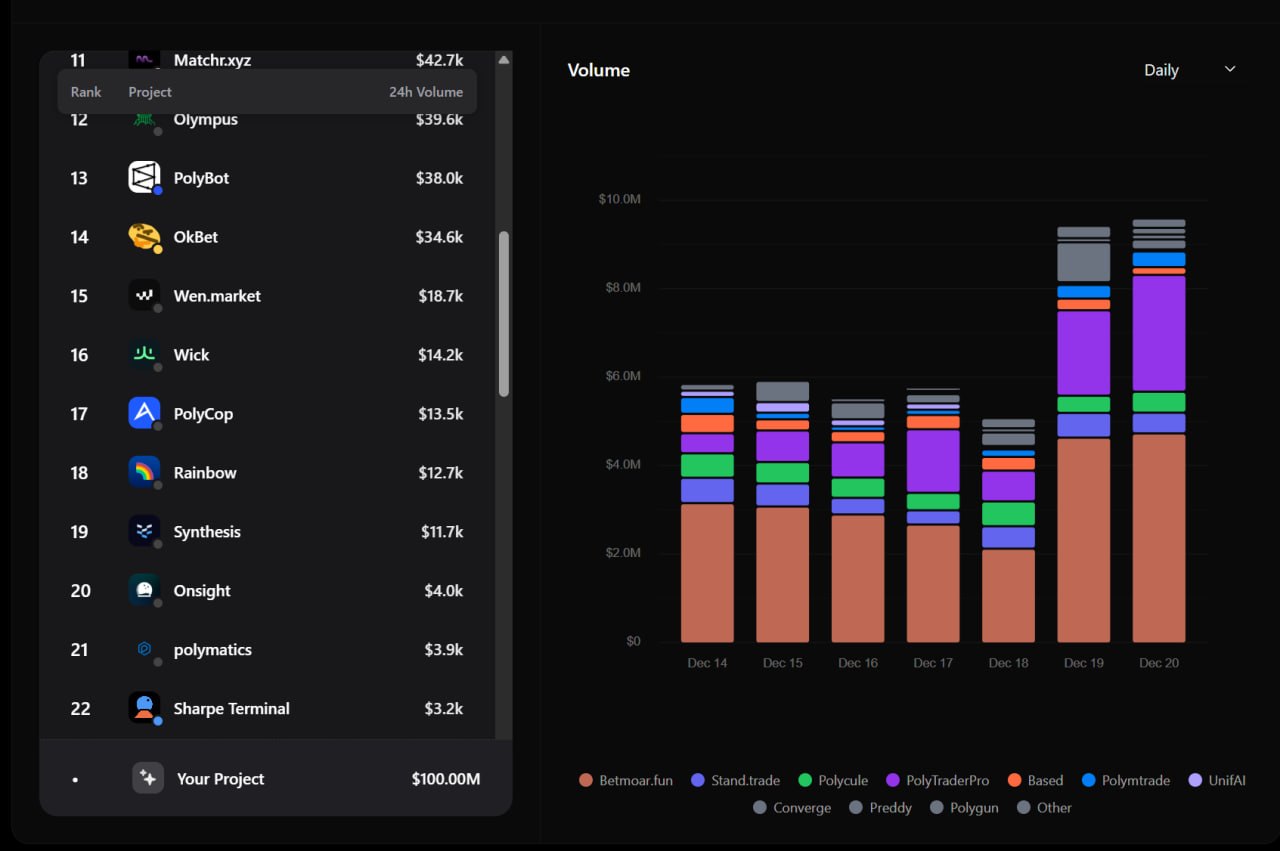Click the Wen.market logo icon

(x=144, y=296)
